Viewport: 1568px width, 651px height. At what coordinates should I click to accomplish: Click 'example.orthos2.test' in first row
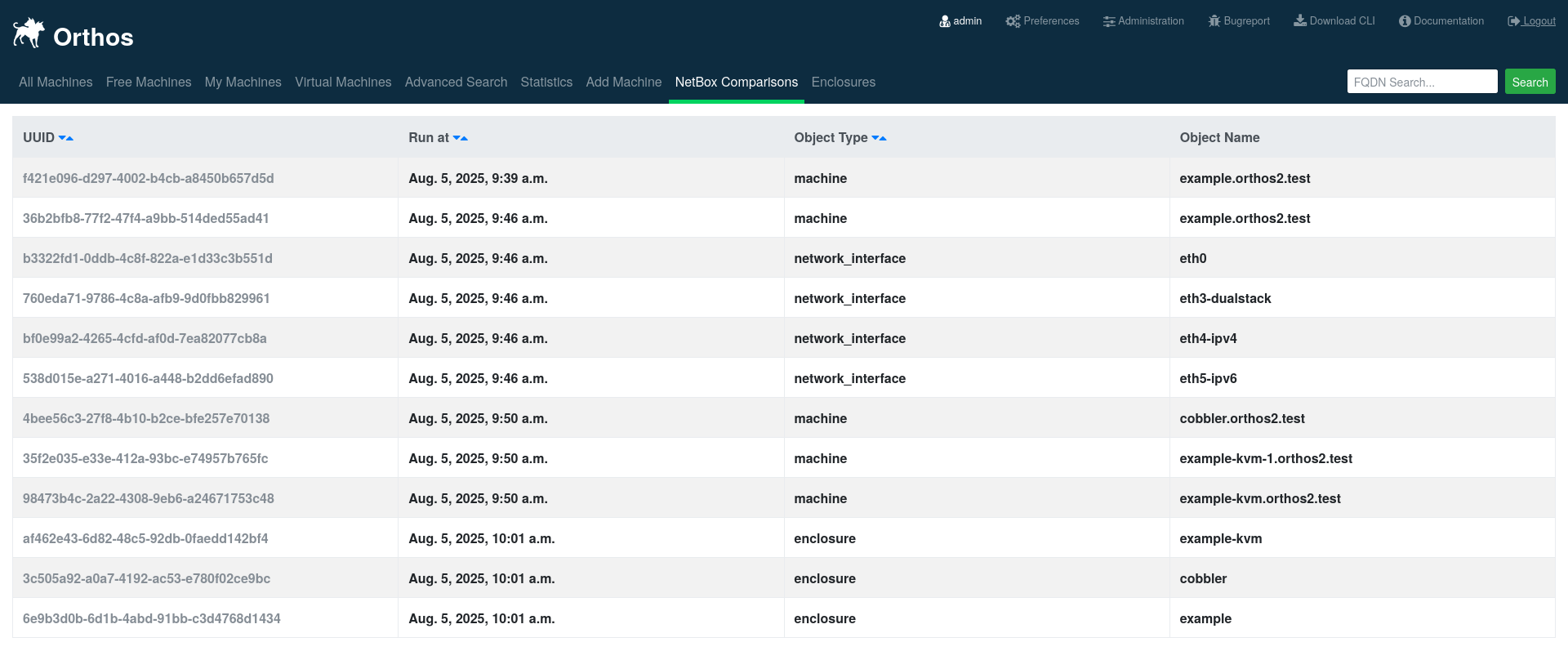pos(1245,178)
